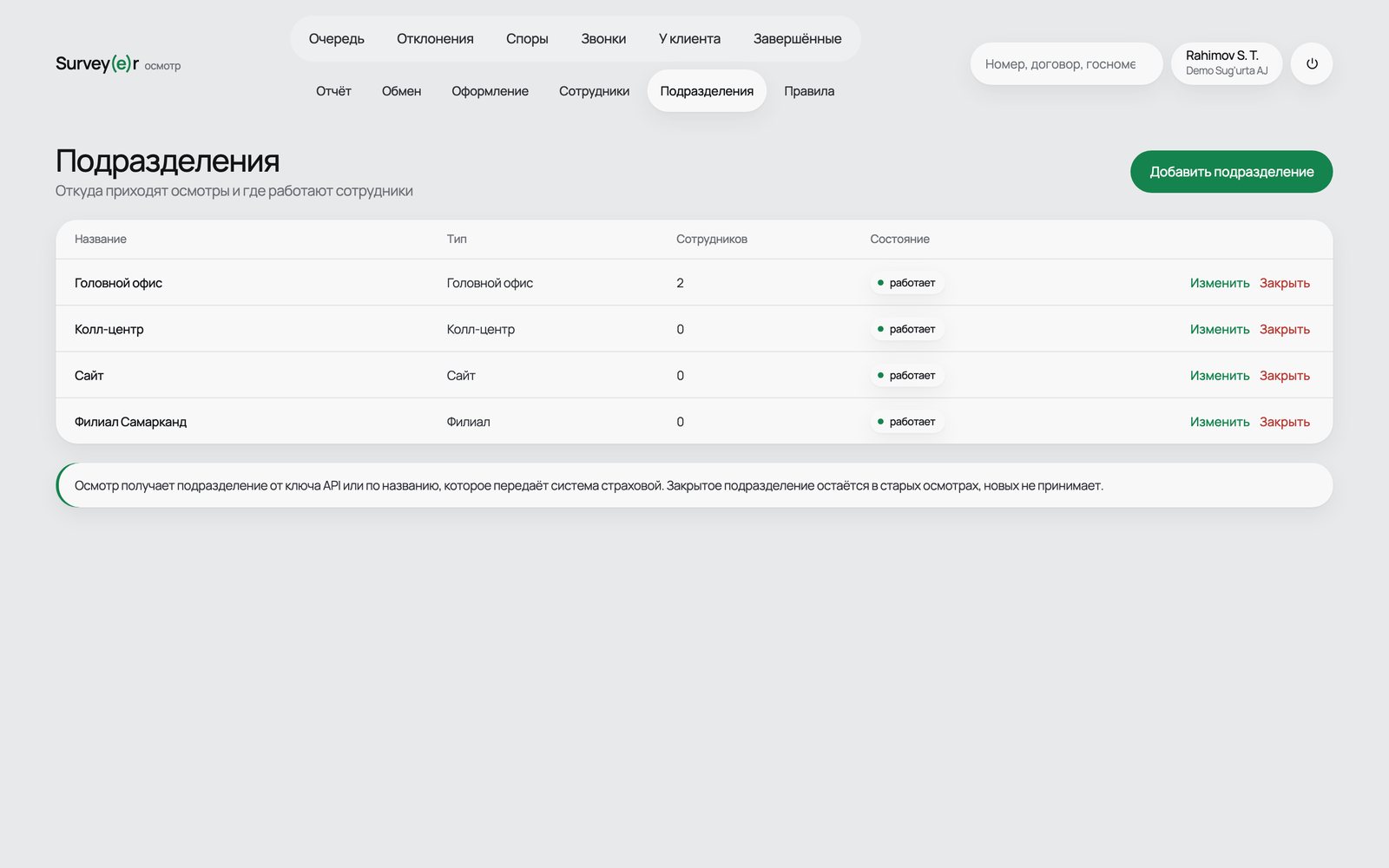Click the Состояние column header
Image resolution: width=1389 pixels, height=868 pixels.
pos(899,239)
